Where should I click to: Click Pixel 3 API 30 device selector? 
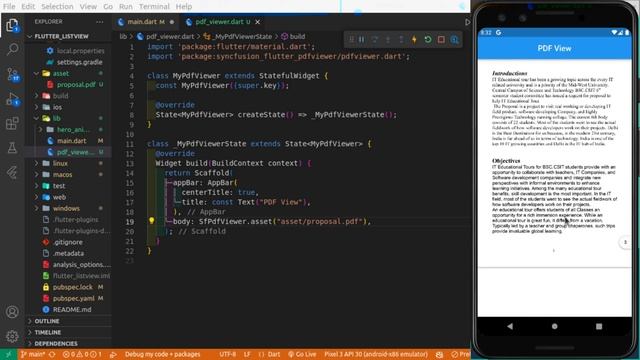point(376,354)
